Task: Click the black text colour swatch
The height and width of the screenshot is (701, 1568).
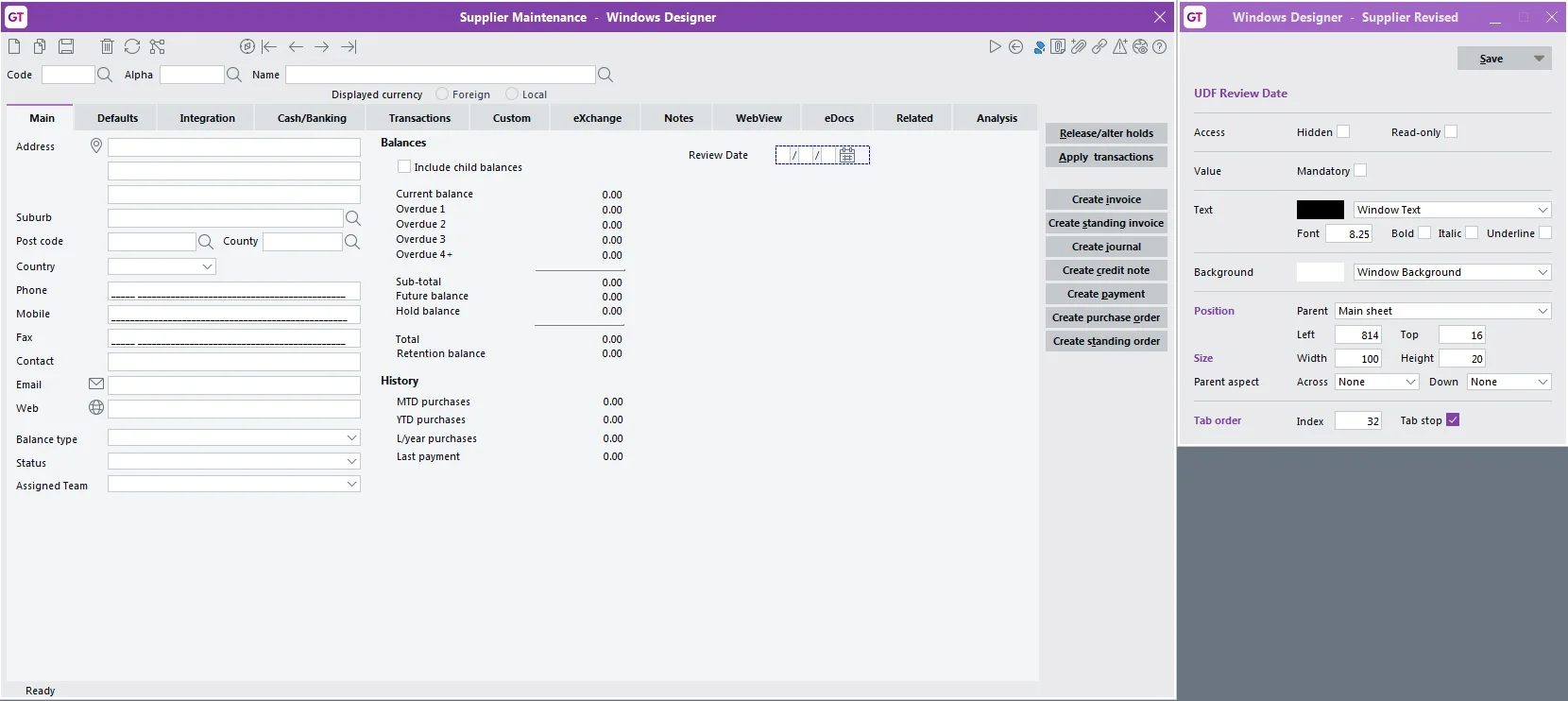Action: (1320, 210)
